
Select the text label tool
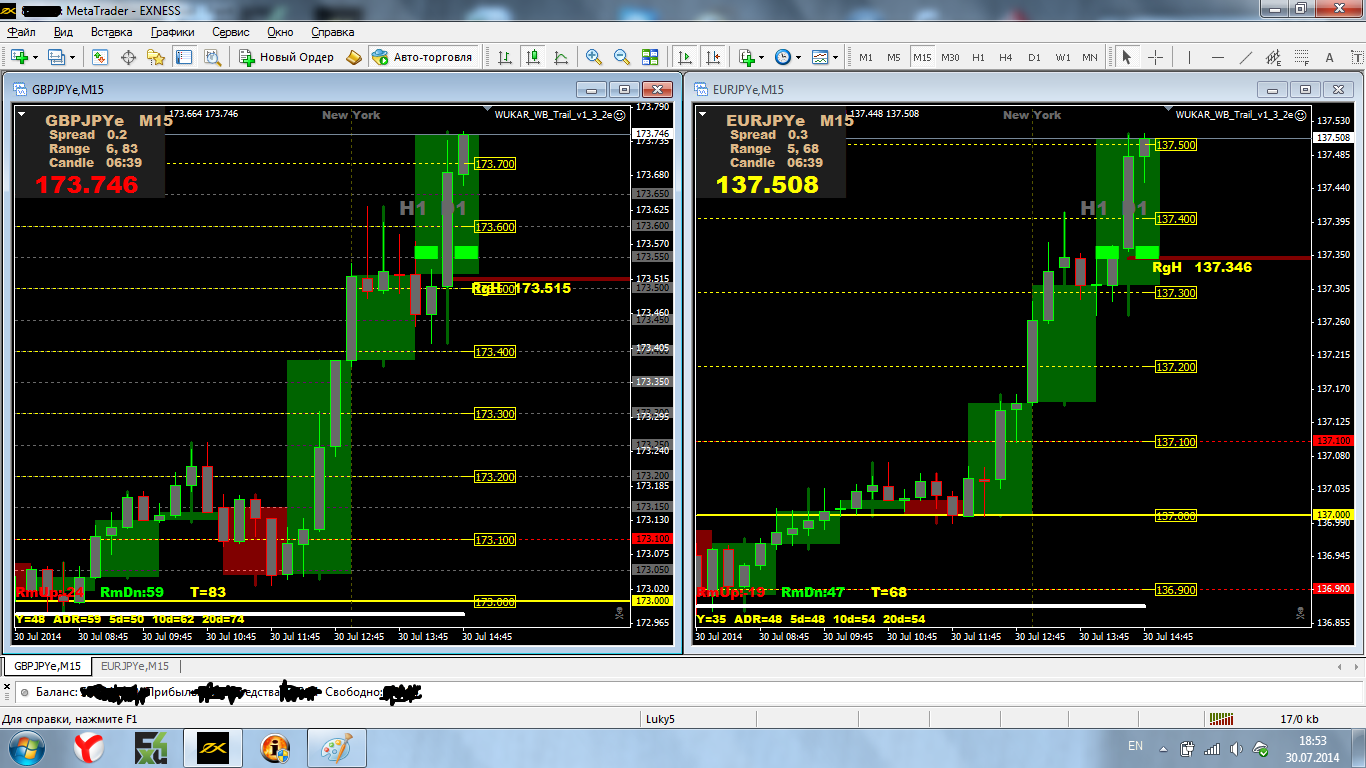tap(1357, 57)
